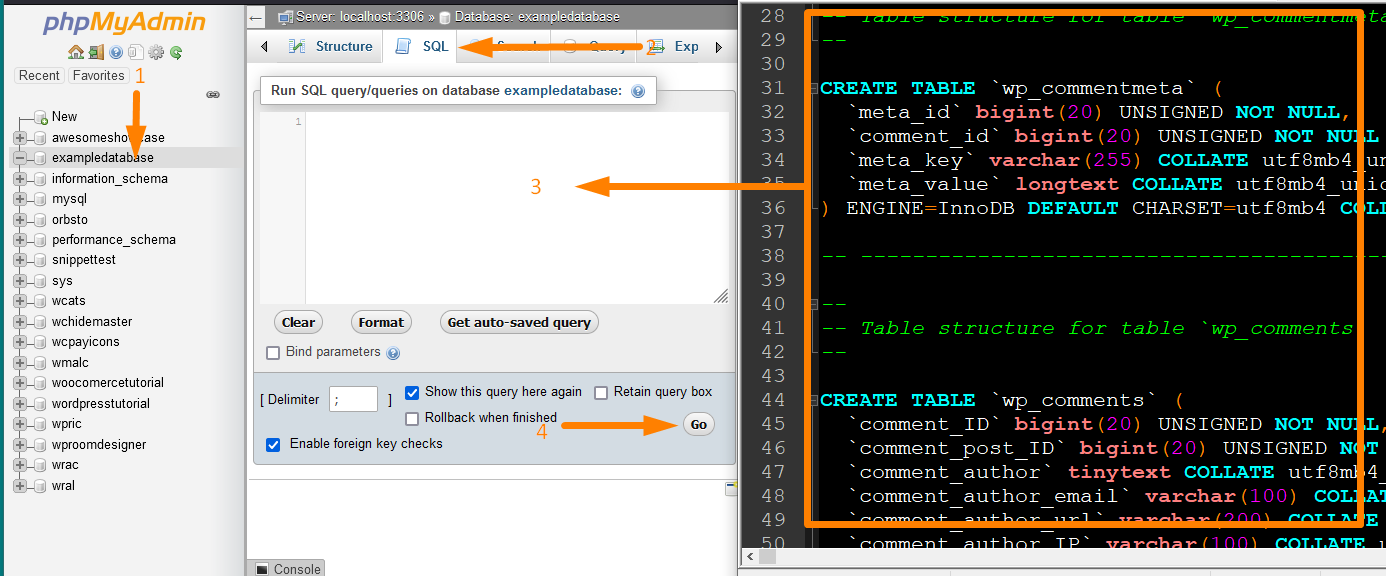Click Clear query button

pos(298,322)
